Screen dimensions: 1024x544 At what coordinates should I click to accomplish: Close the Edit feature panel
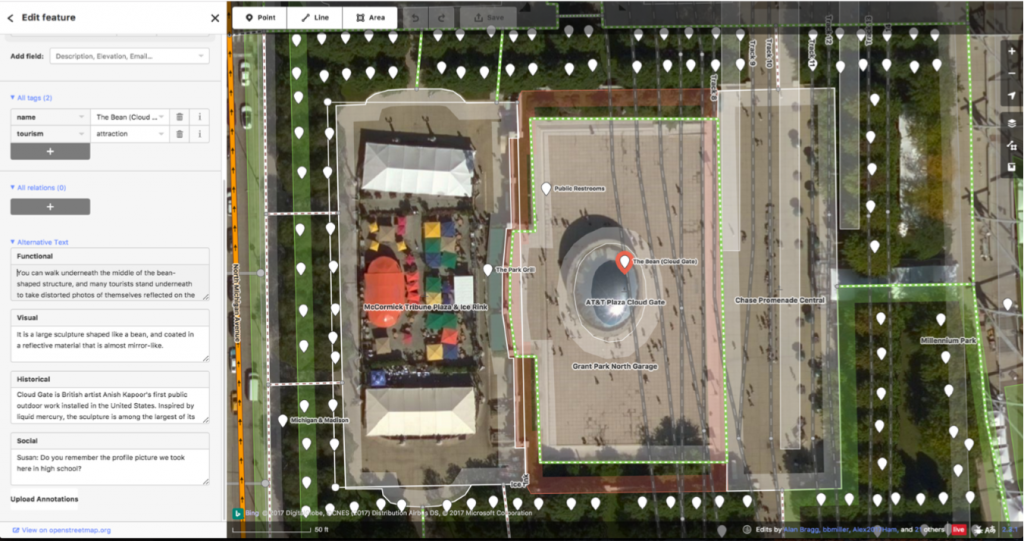click(x=215, y=18)
